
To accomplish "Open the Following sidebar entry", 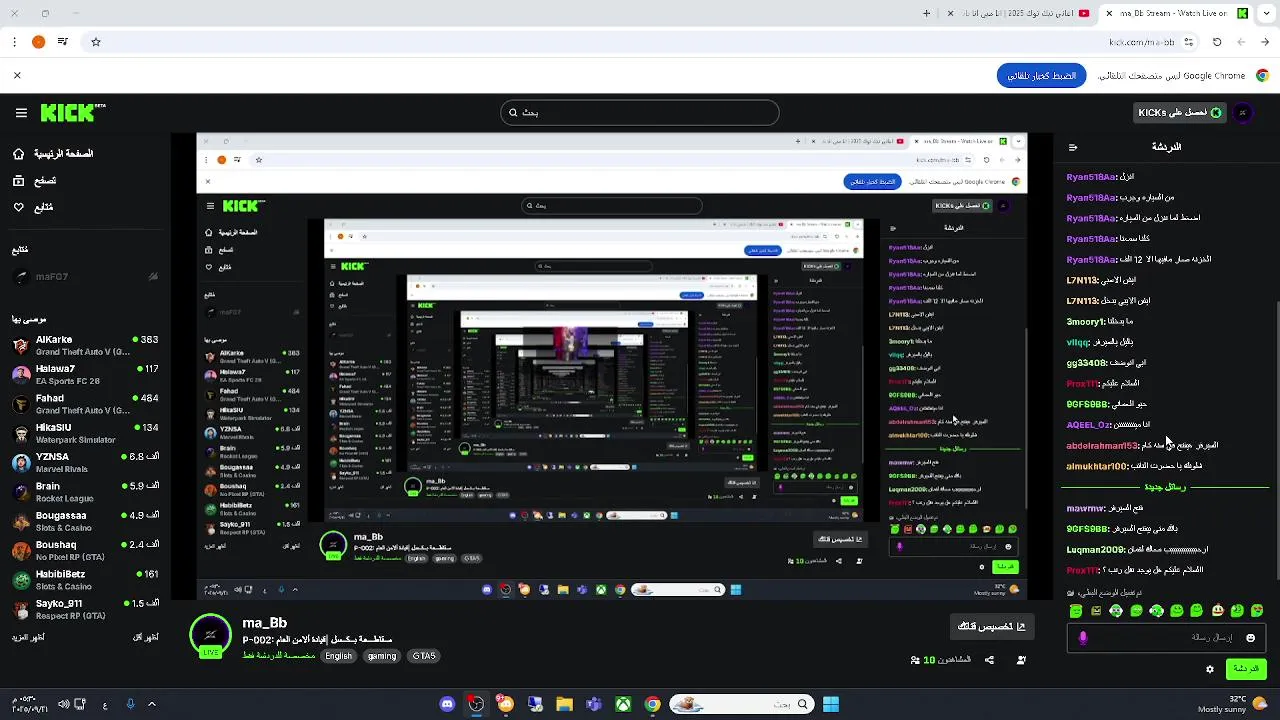I will click(x=33, y=207).
